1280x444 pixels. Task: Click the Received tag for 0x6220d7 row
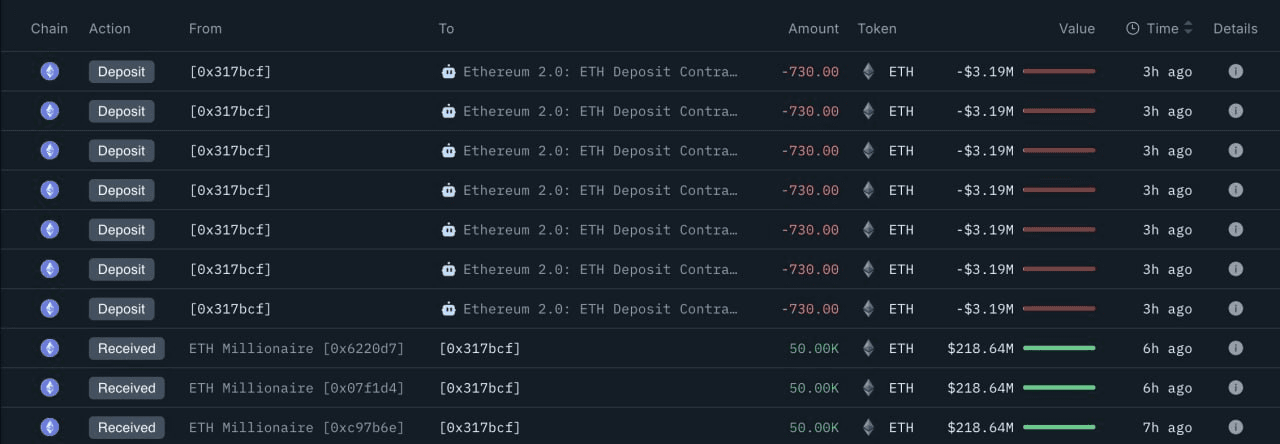[127, 348]
